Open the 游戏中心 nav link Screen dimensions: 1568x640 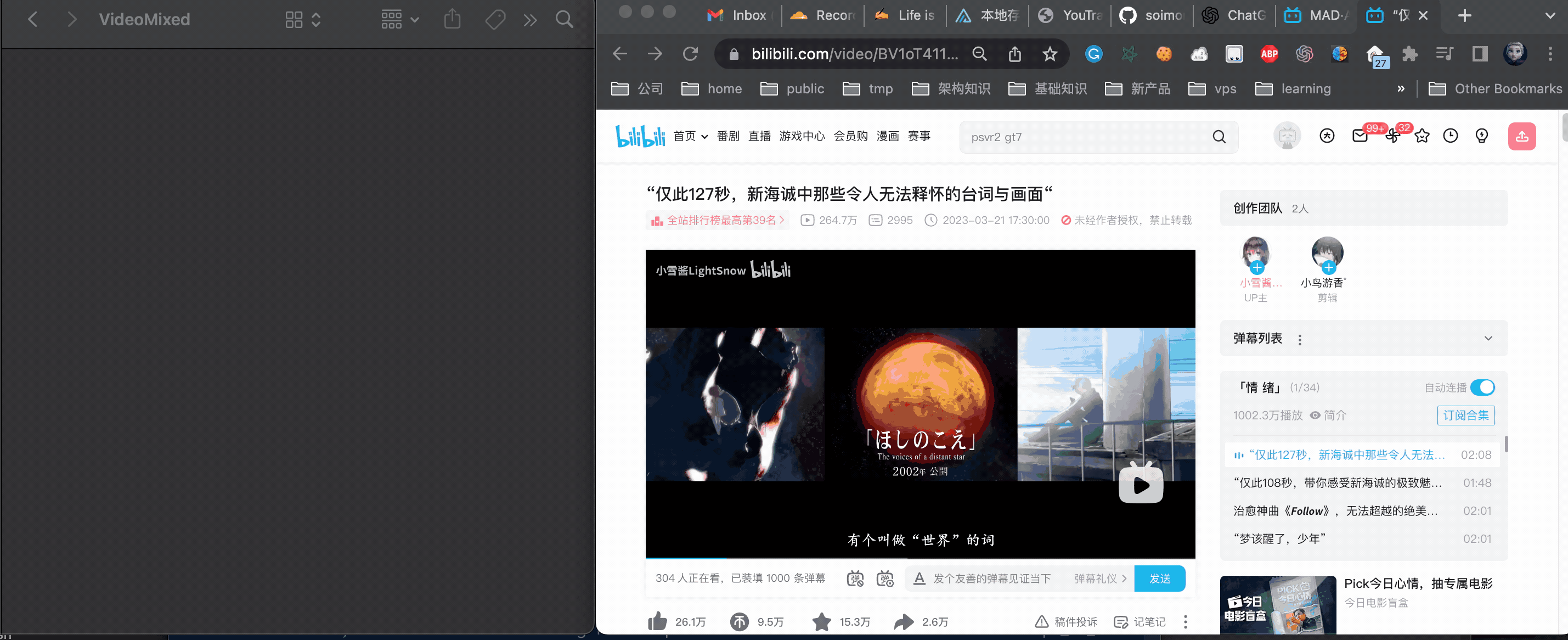[802, 137]
